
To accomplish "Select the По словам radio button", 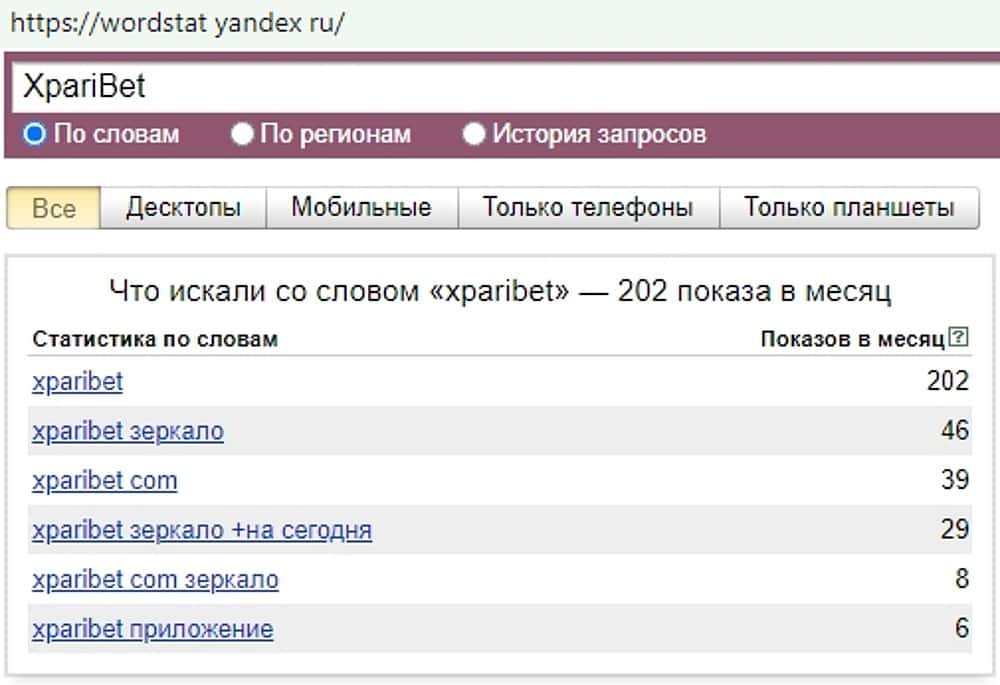I will [x=35, y=134].
